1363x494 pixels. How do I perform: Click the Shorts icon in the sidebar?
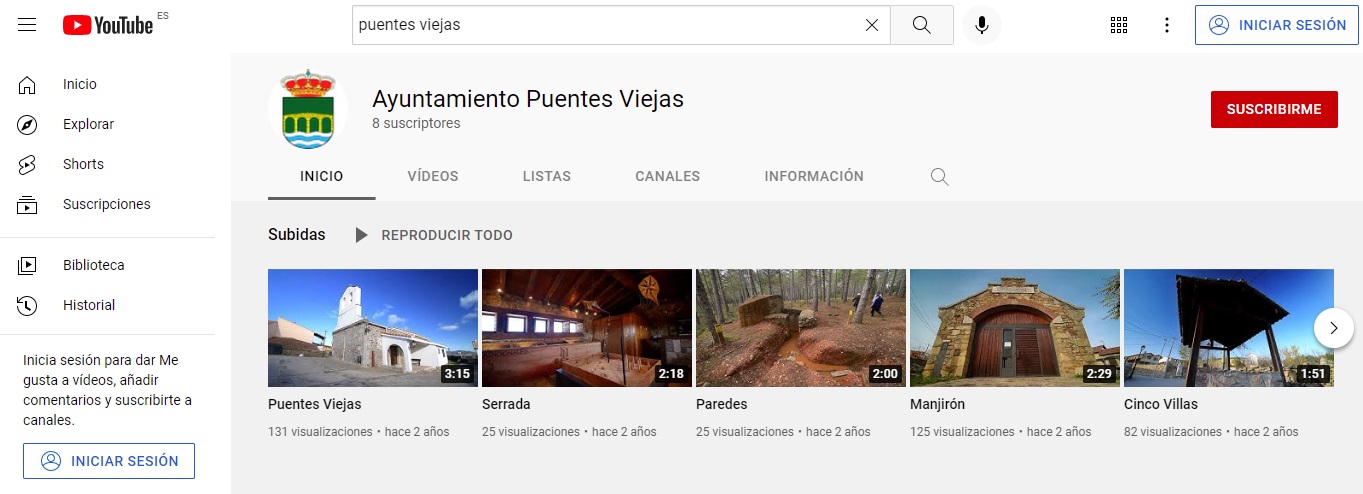[x=28, y=165]
